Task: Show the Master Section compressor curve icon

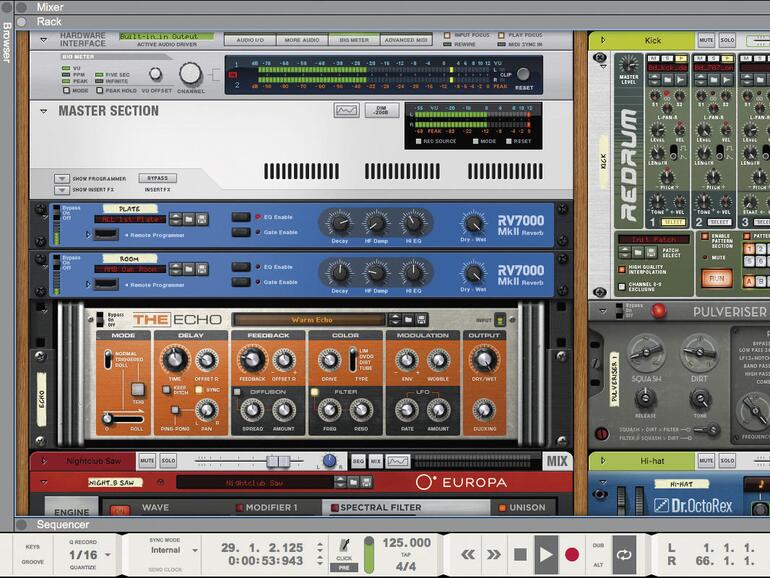Action: point(347,110)
